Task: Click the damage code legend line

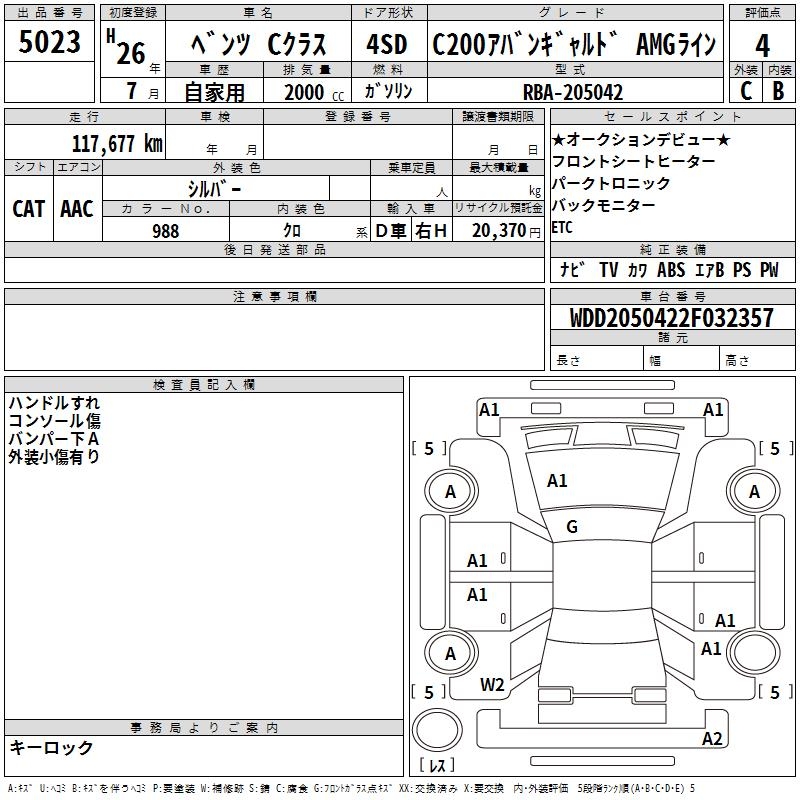Action: tap(351, 788)
